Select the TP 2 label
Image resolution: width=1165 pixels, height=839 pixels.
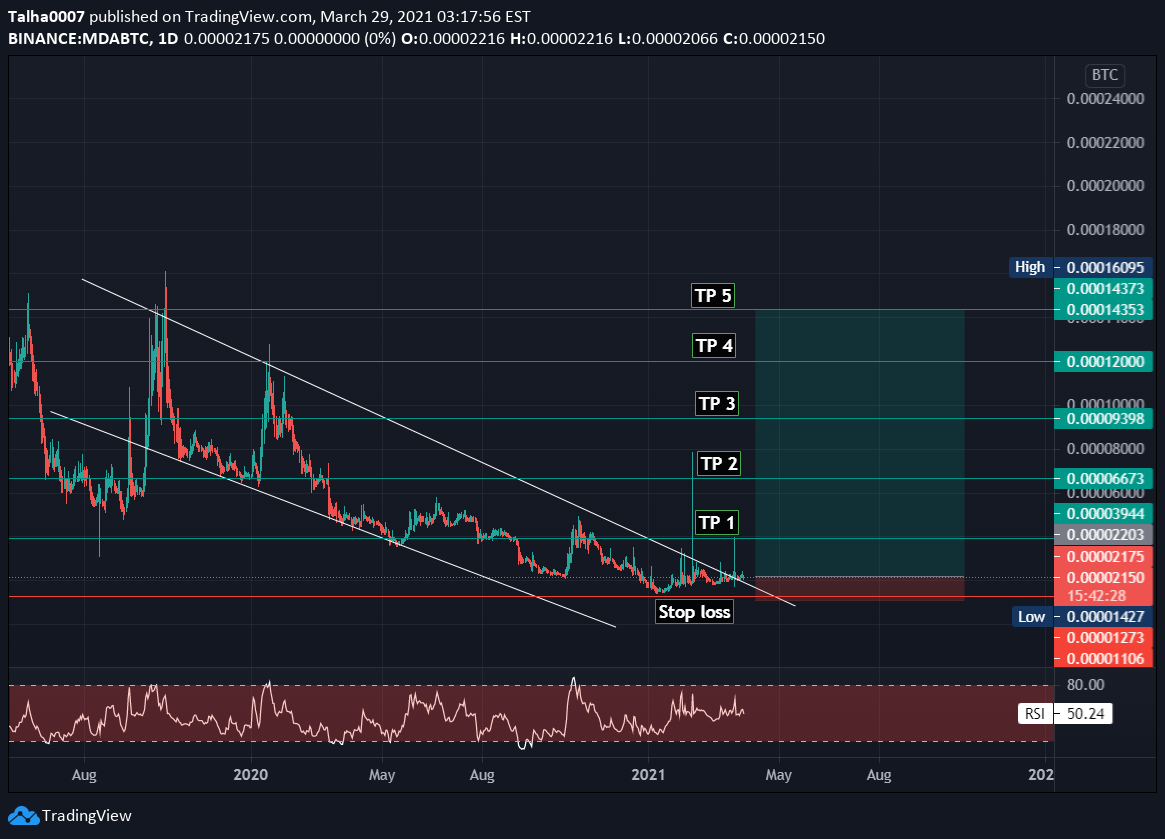point(718,464)
